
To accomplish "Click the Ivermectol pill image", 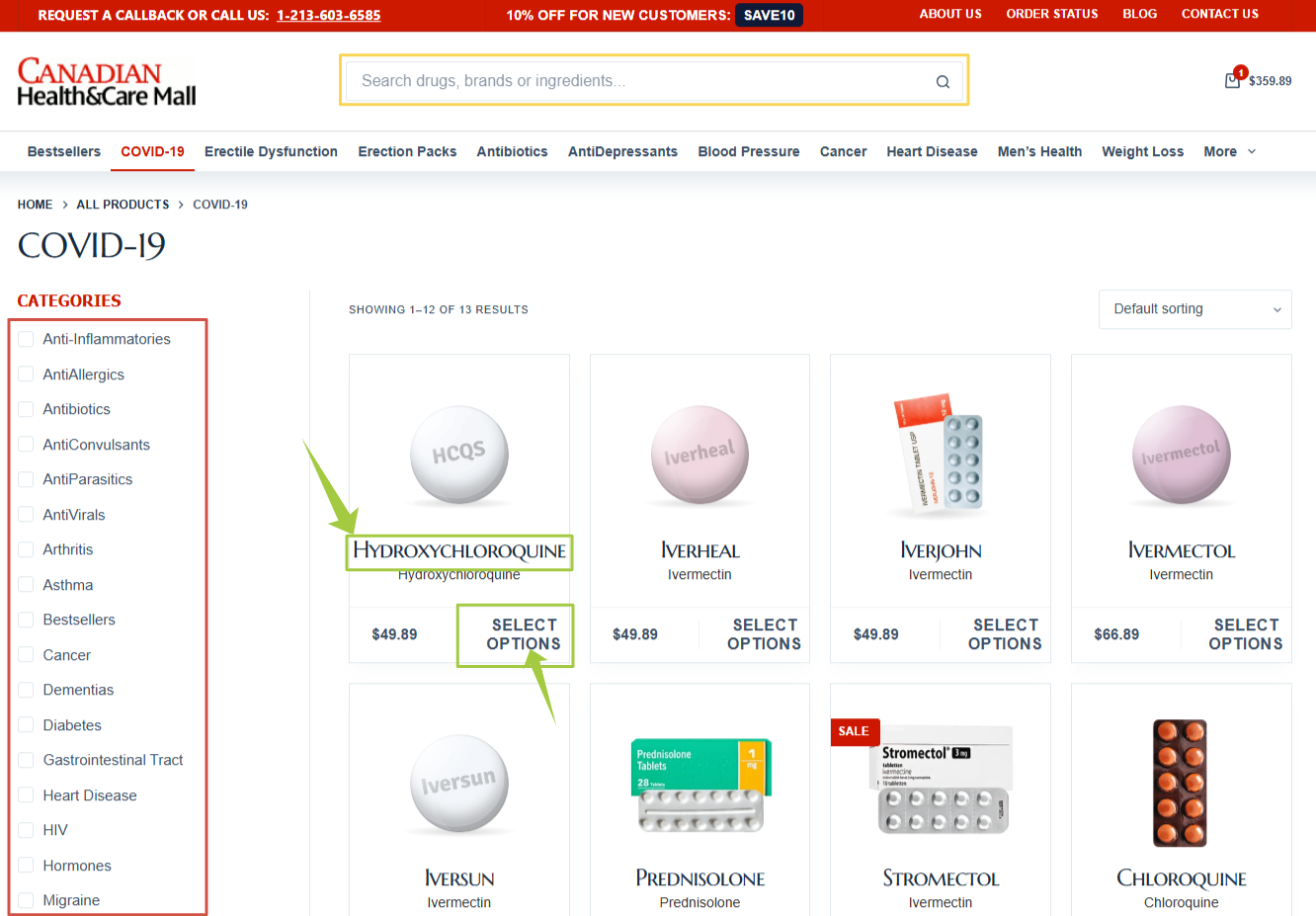I will tap(1182, 455).
